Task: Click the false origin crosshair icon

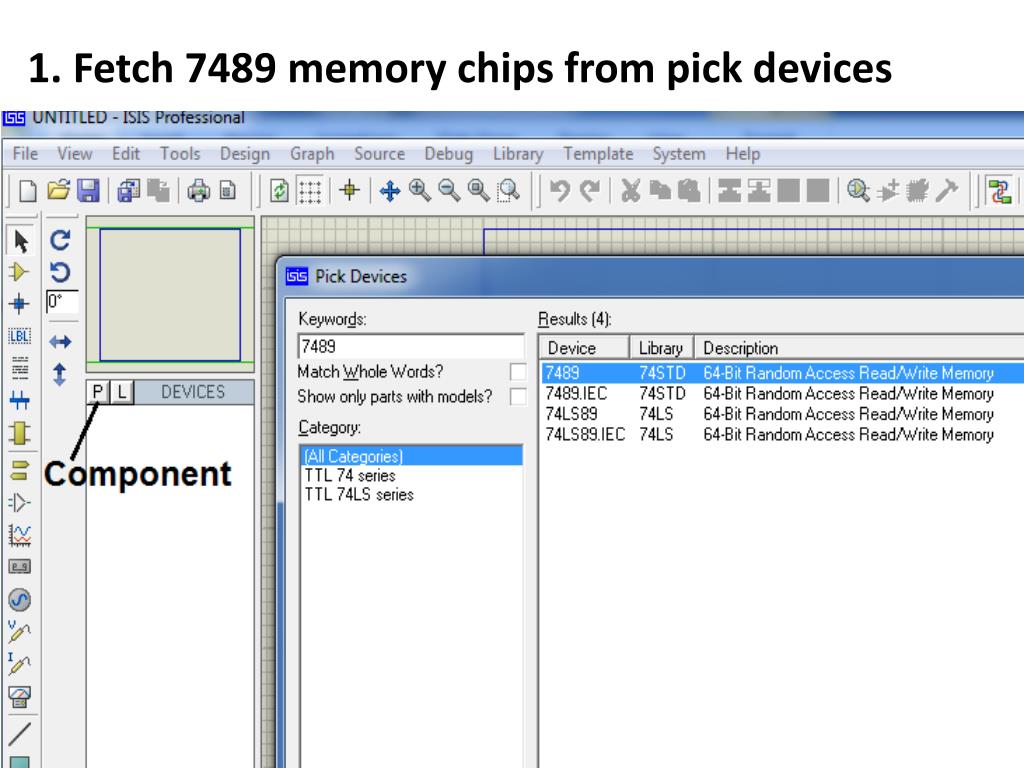Action: (349, 190)
